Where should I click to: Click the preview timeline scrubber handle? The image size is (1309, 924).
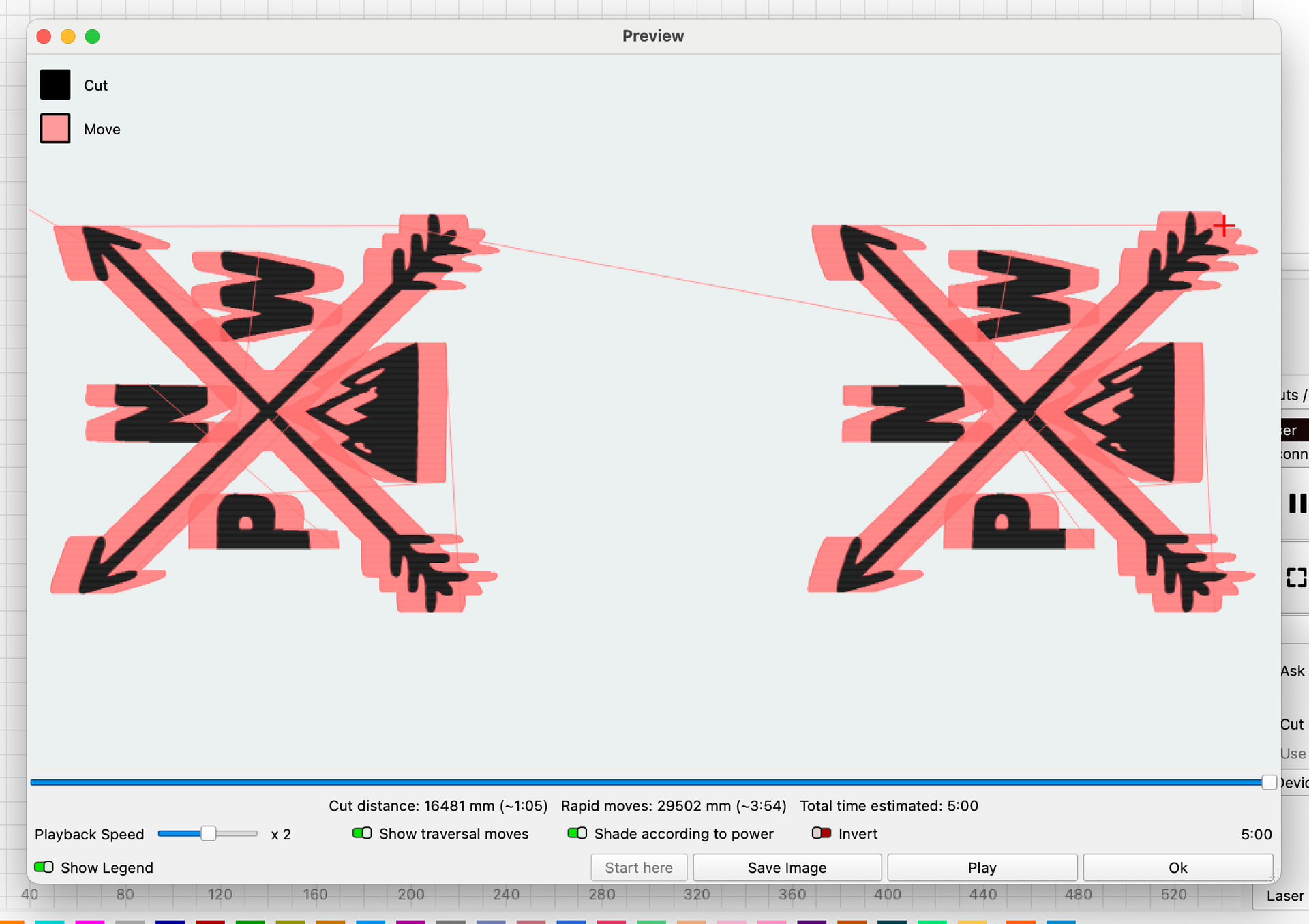tap(1268, 782)
